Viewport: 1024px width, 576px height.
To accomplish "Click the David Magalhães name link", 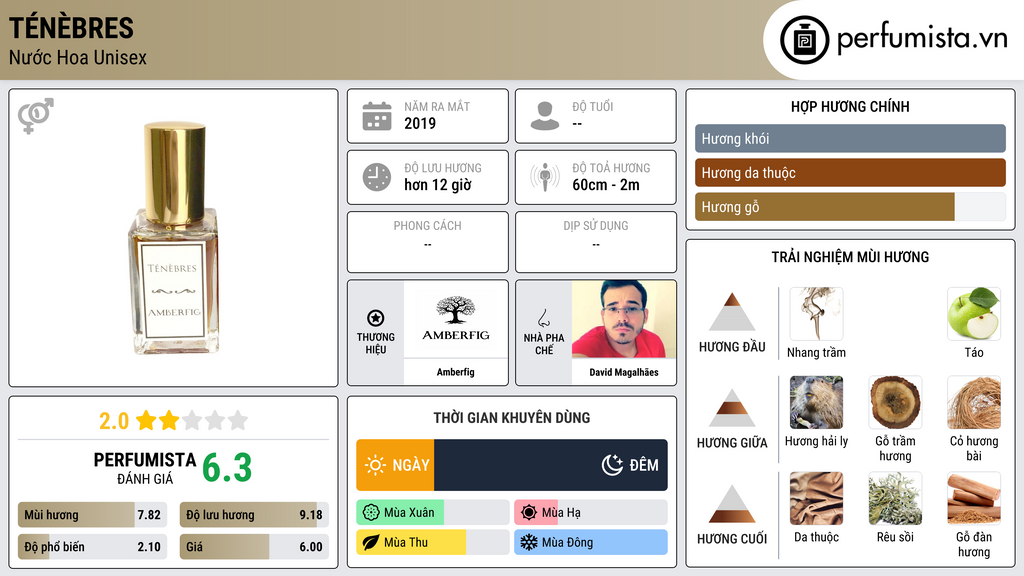I will click(624, 372).
